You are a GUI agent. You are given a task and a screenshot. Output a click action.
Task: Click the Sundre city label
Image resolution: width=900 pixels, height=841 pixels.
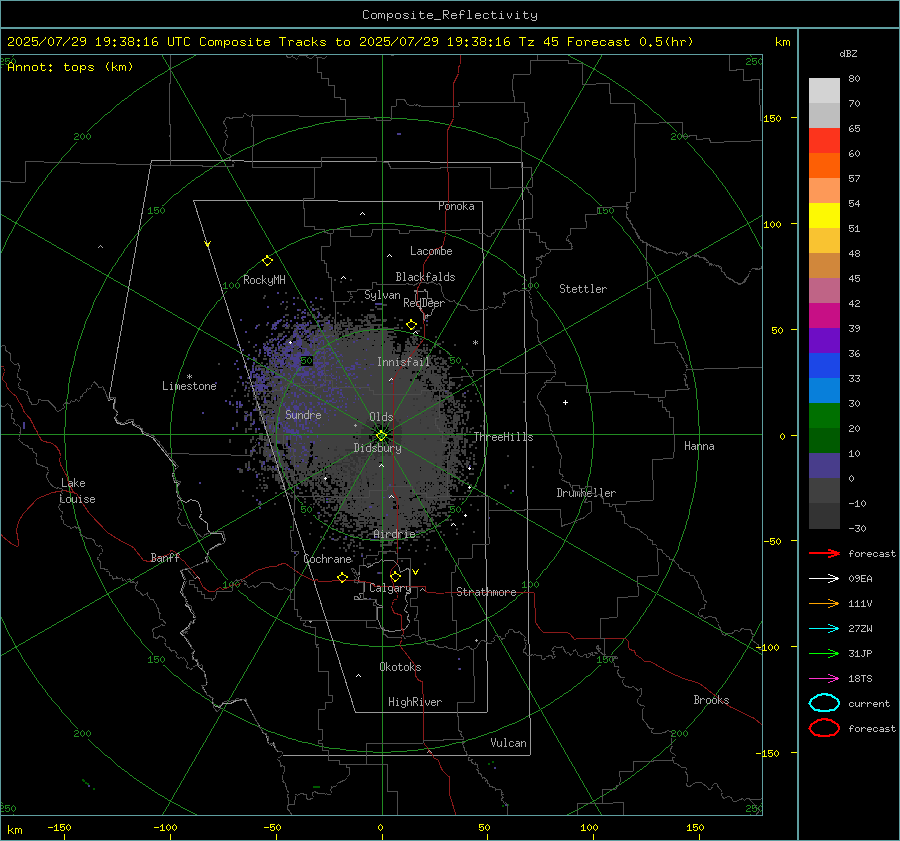pyautogui.click(x=303, y=414)
